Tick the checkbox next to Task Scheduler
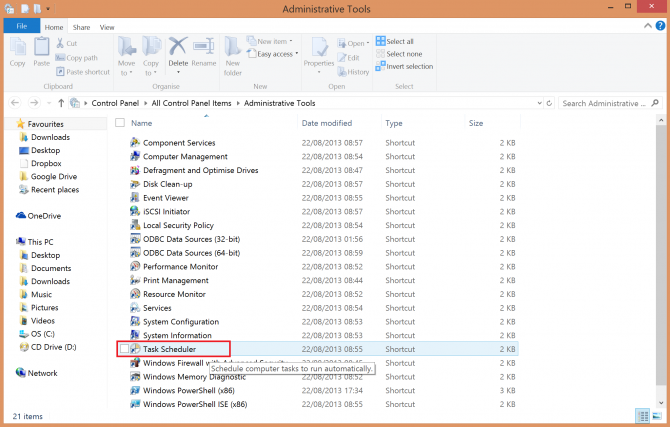Viewport: 670px width, 427px height. (124, 349)
